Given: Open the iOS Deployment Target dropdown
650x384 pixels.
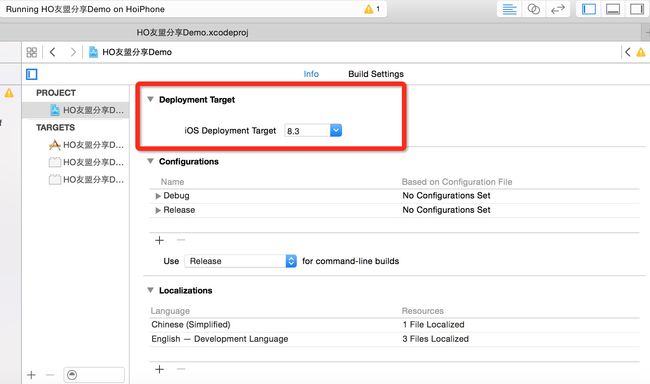Looking at the screenshot, I should pos(336,131).
